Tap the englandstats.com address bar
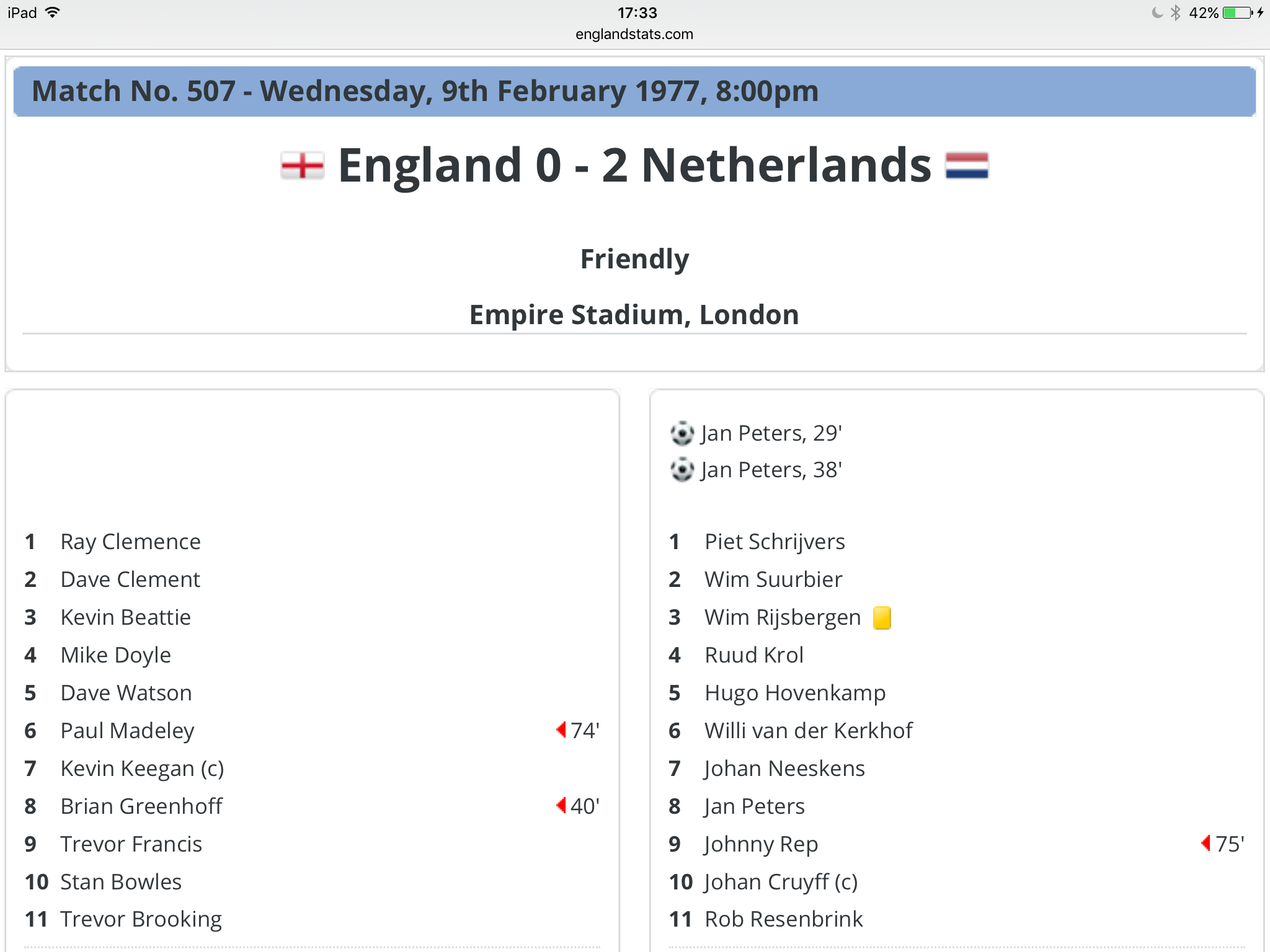 [634, 34]
